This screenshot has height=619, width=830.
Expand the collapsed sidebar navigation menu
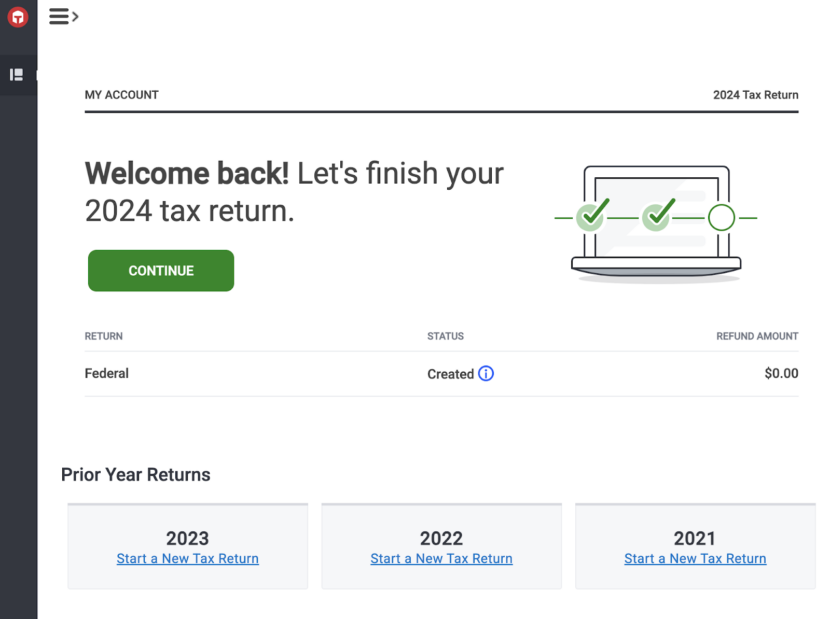(x=60, y=16)
